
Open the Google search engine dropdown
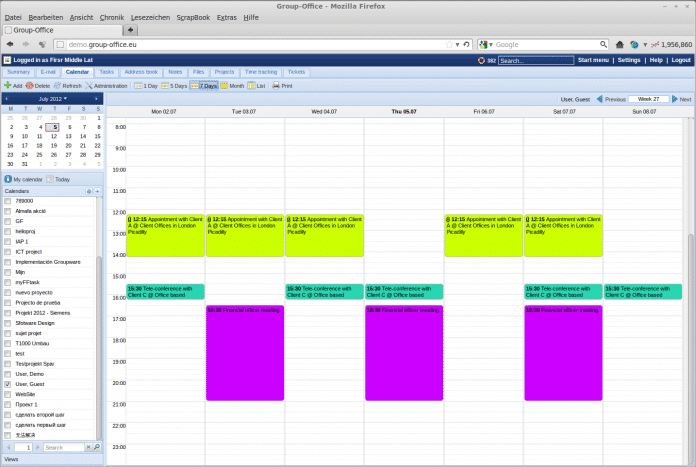[x=487, y=44]
